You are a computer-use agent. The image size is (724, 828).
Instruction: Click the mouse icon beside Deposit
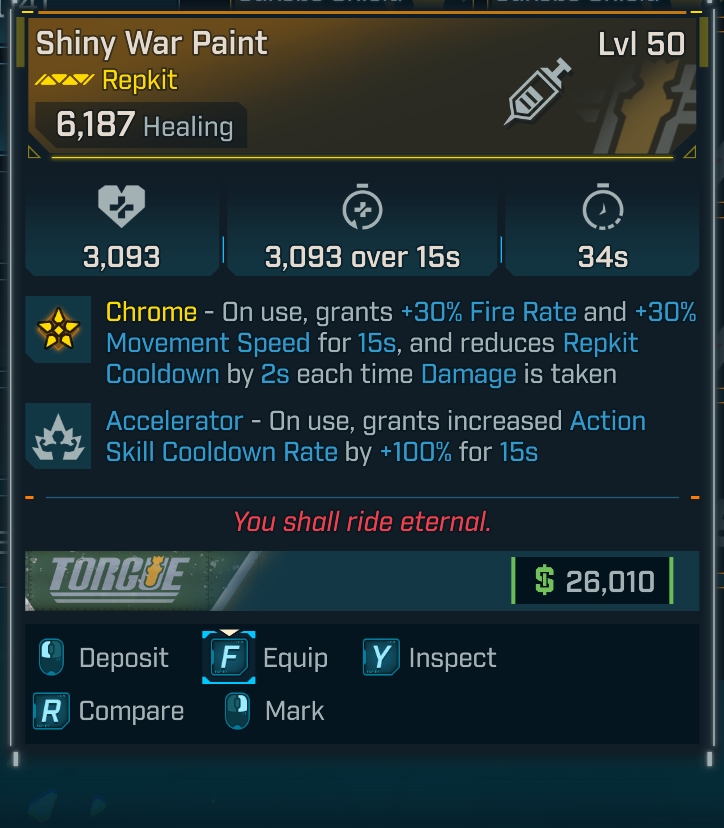52,659
